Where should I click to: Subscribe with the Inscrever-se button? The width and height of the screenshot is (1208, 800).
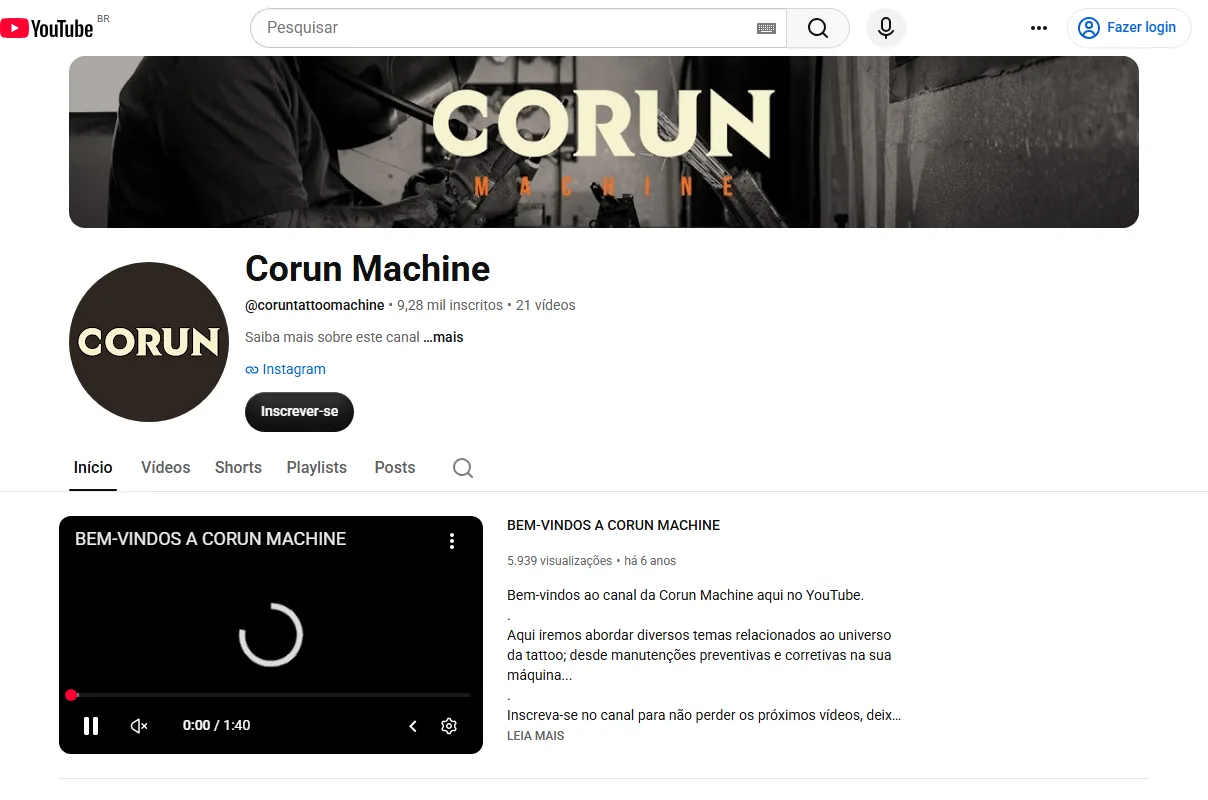point(299,412)
